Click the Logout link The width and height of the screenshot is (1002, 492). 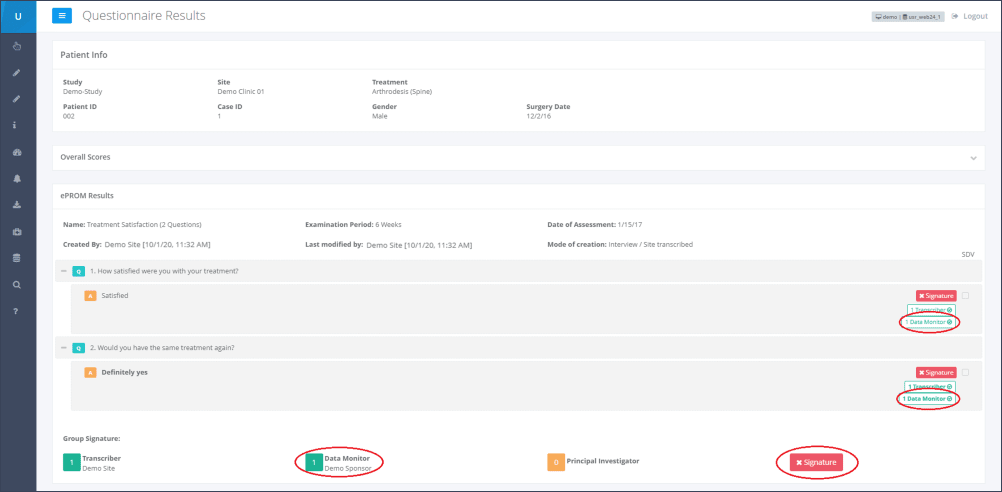point(969,16)
